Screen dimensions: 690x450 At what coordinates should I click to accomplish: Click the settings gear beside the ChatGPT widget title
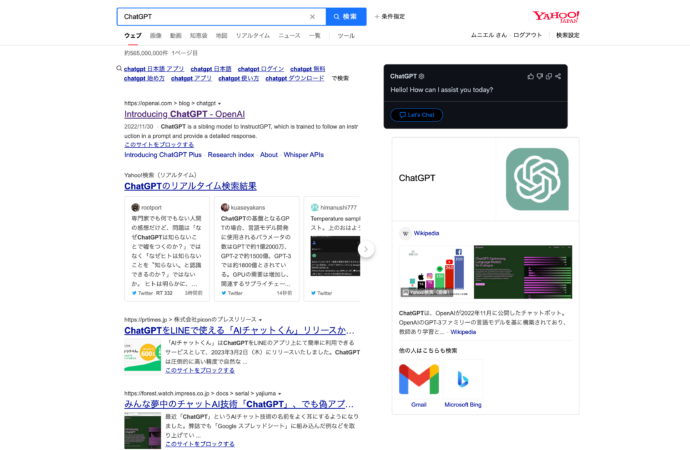tap(422, 77)
